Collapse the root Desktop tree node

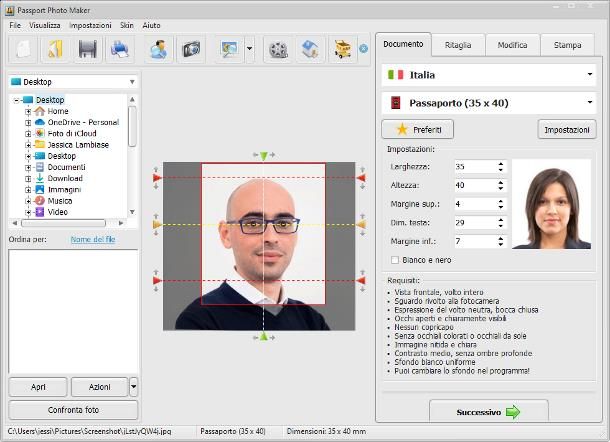16,100
